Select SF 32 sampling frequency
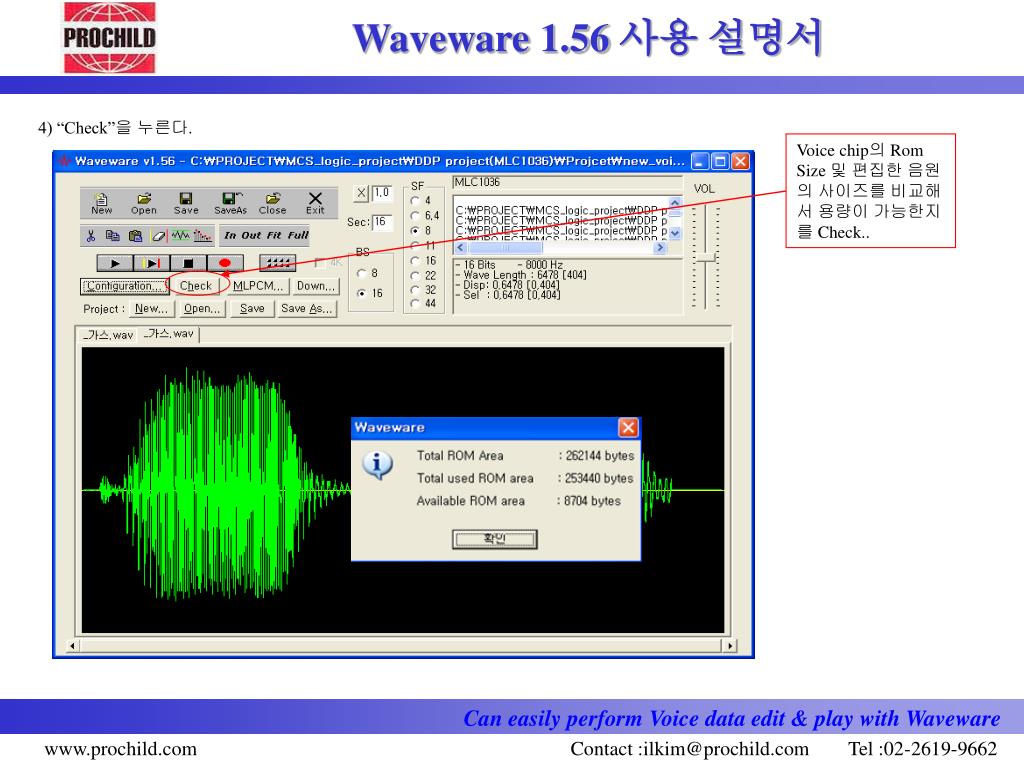 [415, 289]
